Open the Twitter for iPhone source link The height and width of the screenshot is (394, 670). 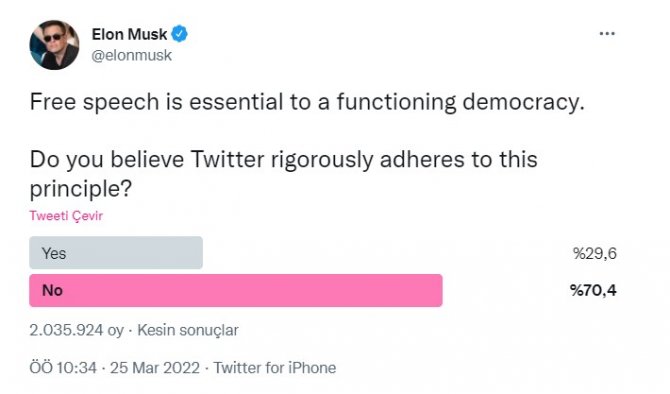(275, 368)
